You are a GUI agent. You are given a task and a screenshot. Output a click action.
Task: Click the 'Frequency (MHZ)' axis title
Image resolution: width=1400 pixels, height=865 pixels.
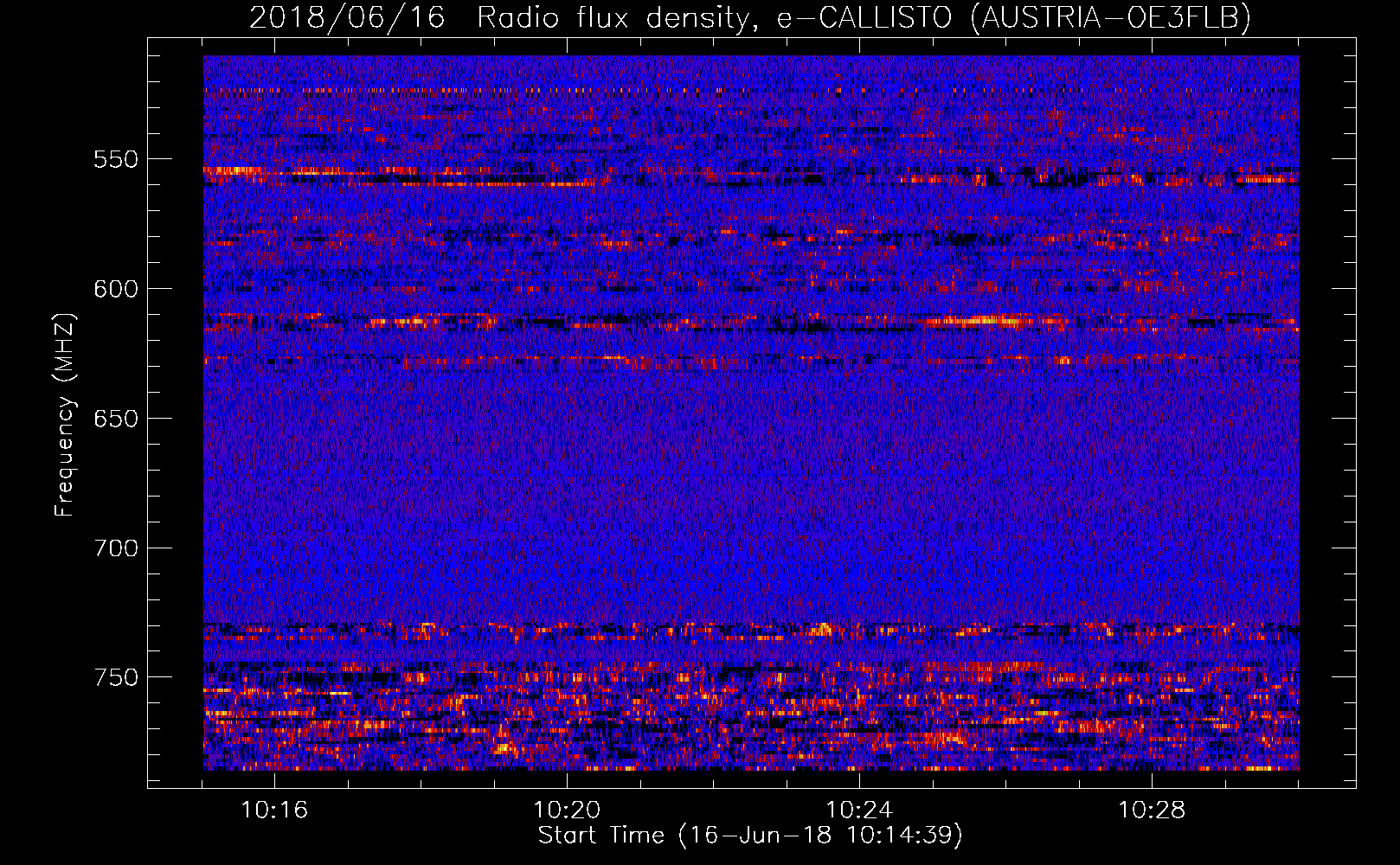(x=65, y=414)
